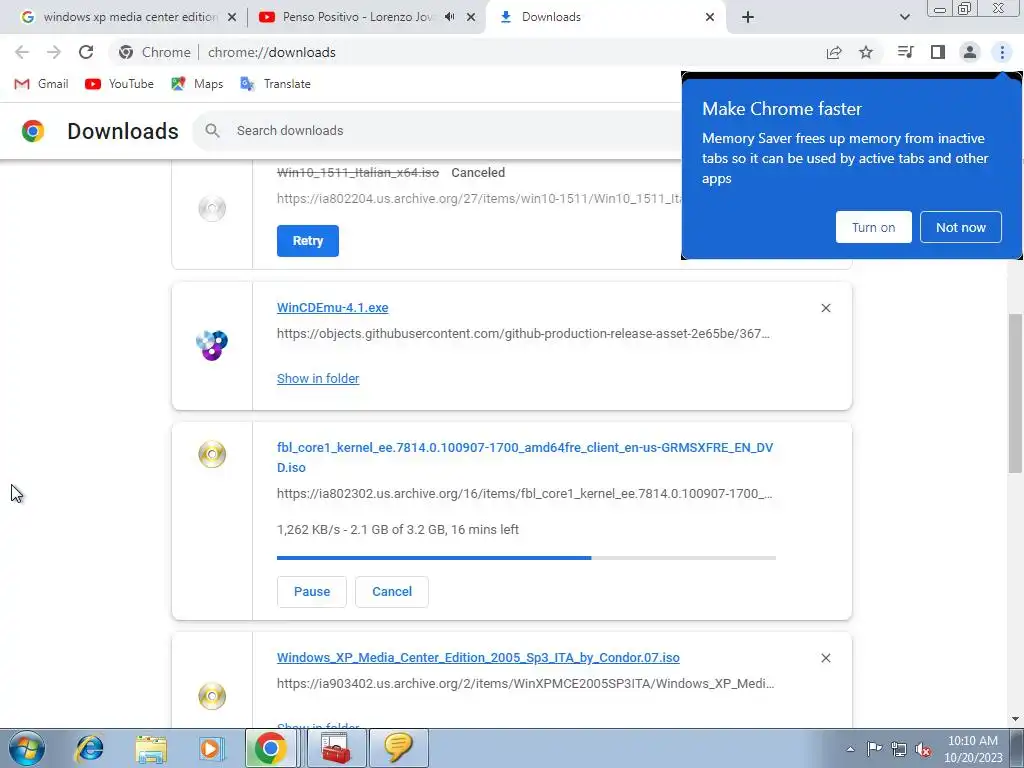Open Windows Explorer from taskbar
1024x768 pixels.
(x=151, y=748)
